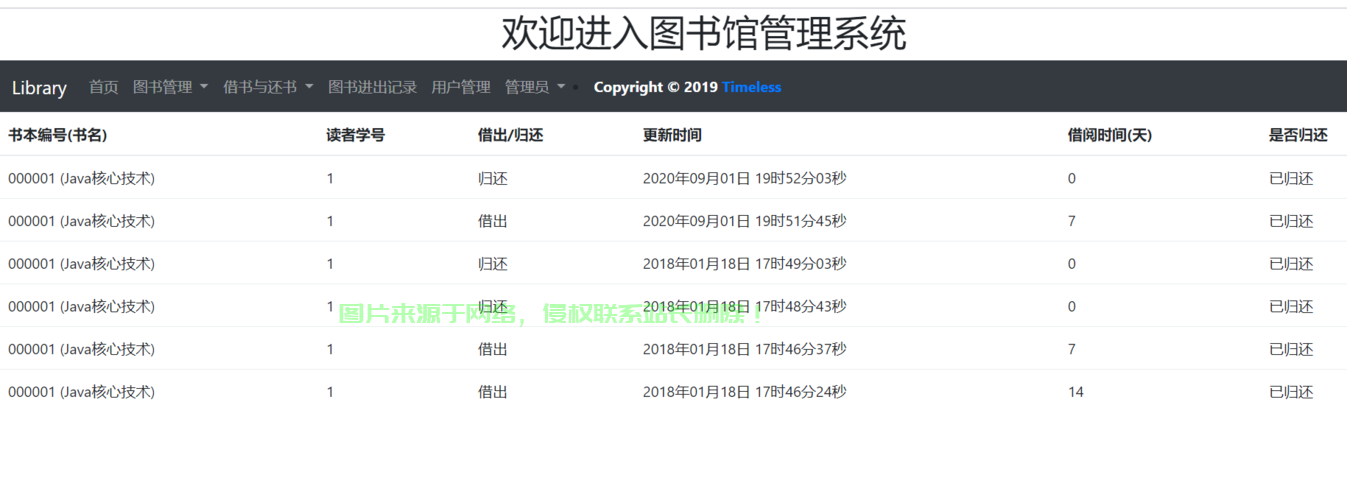Click the 欢迎进入图书馆管理系统 page title
The width and height of the screenshot is (1347, 500).
point(703,33)
